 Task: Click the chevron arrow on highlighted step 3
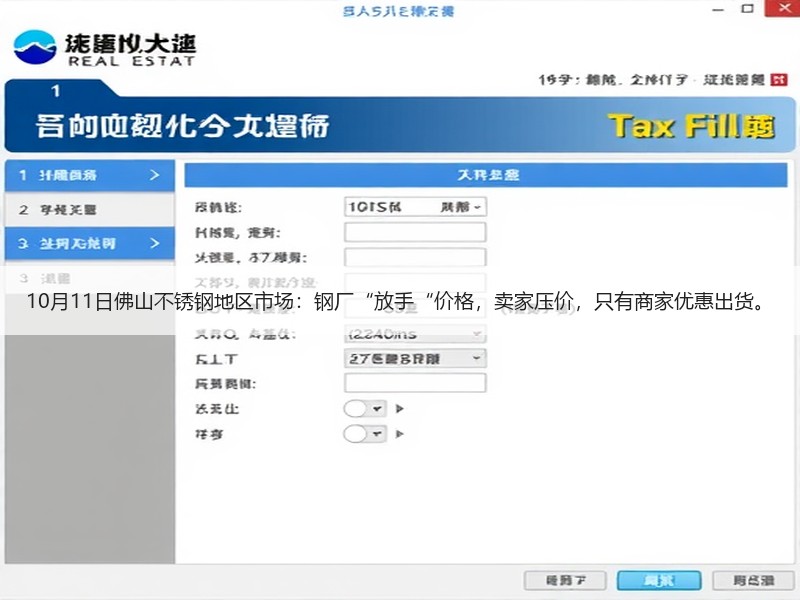tap(155, 243)
